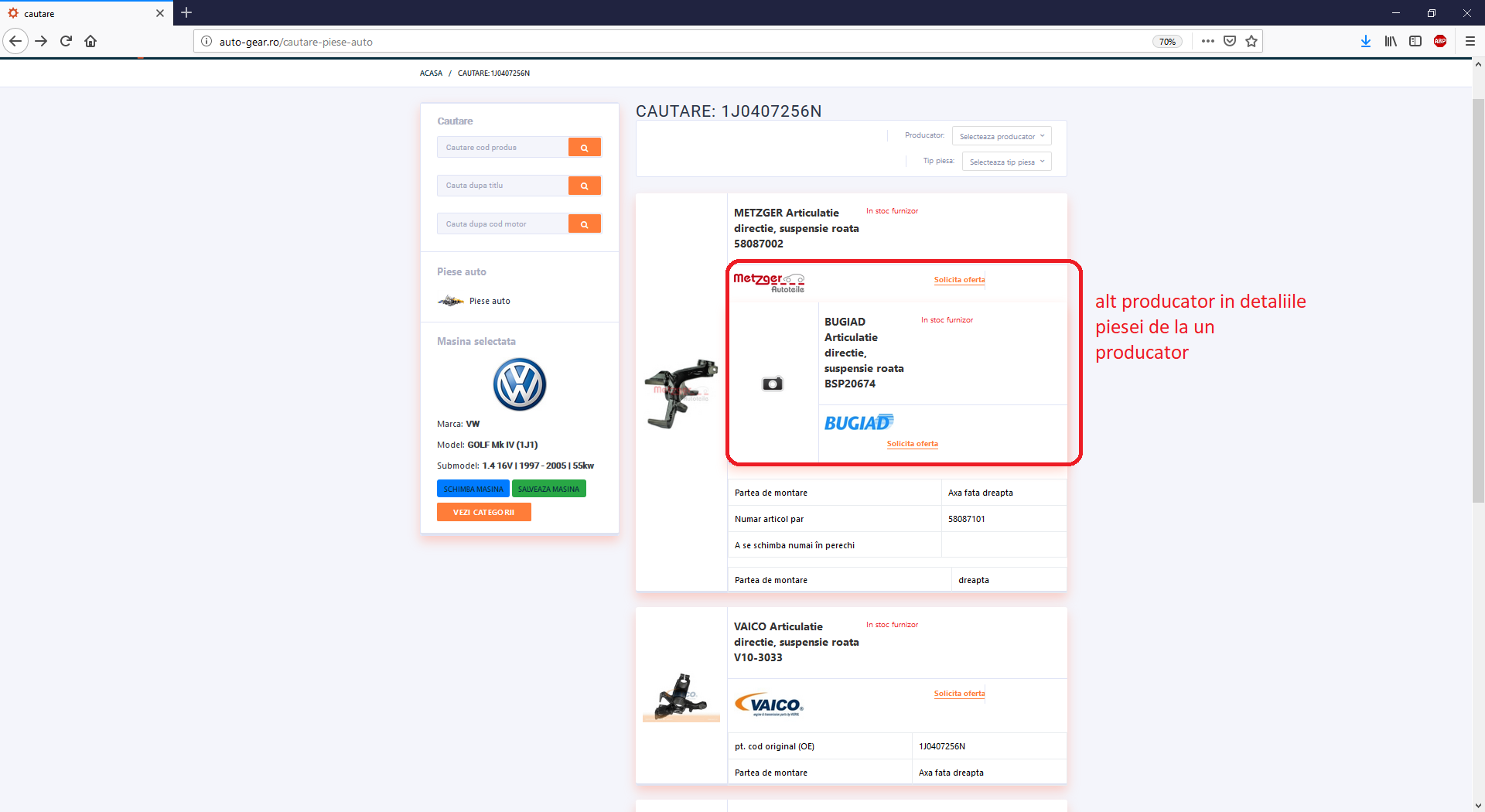
Task: Go to ACASA breadcrumb
Action: pyautogui.click(x=431, y=73)
